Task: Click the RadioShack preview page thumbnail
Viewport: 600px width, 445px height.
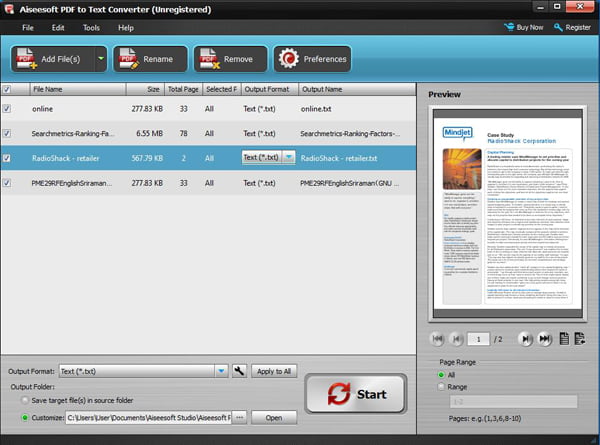Action: tap(508, 214)
